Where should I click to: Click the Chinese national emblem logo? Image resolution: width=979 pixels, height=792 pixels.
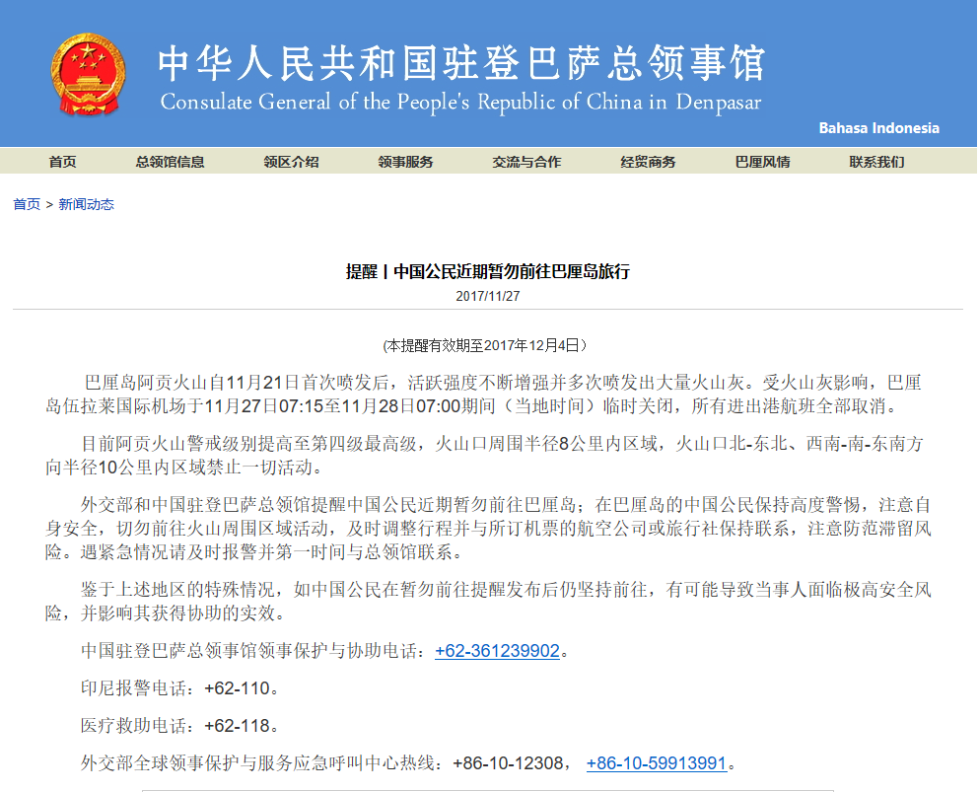(x=88, y=74)
